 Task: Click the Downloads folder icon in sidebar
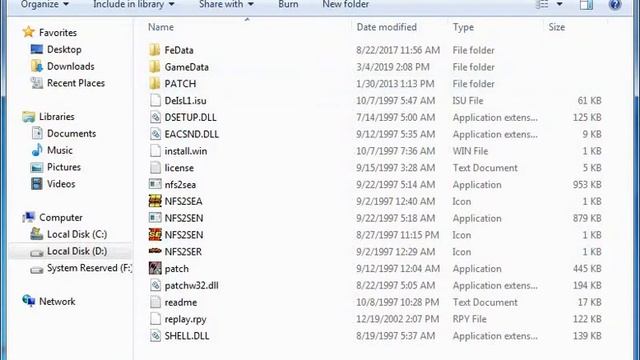[x=37, y=66]
